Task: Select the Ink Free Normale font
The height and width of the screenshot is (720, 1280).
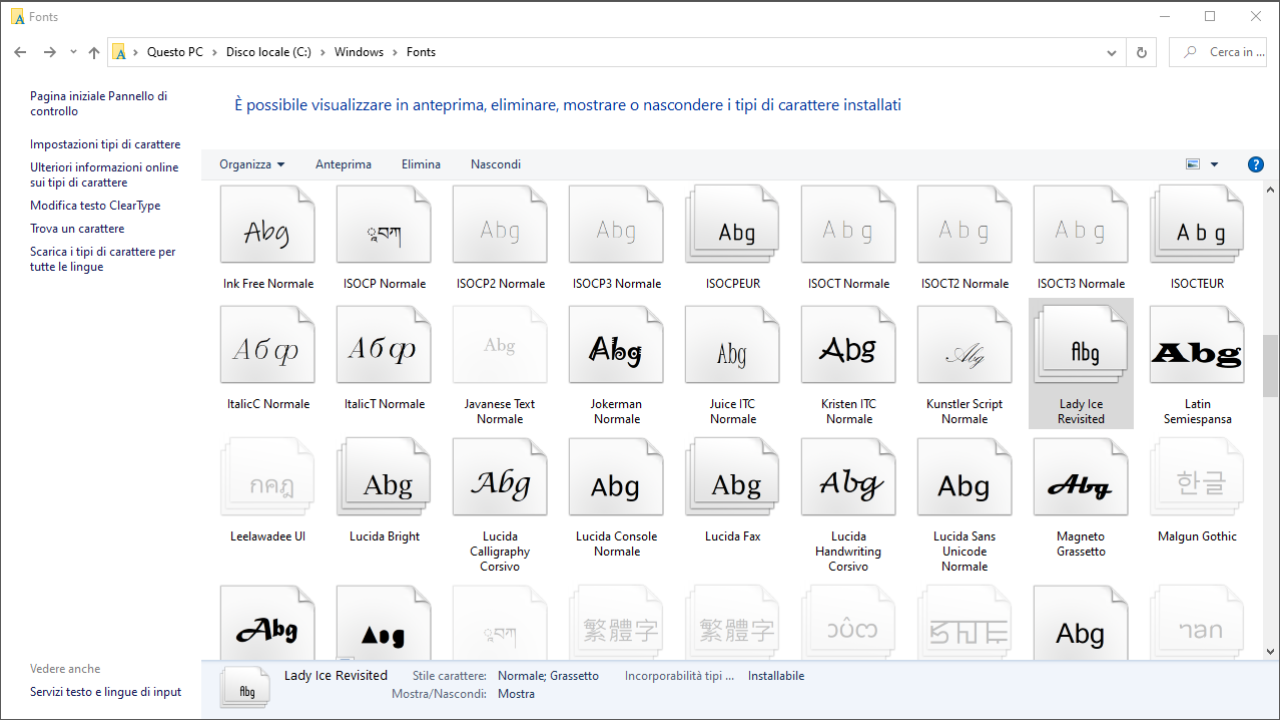Action: click(x=268, y=230)
